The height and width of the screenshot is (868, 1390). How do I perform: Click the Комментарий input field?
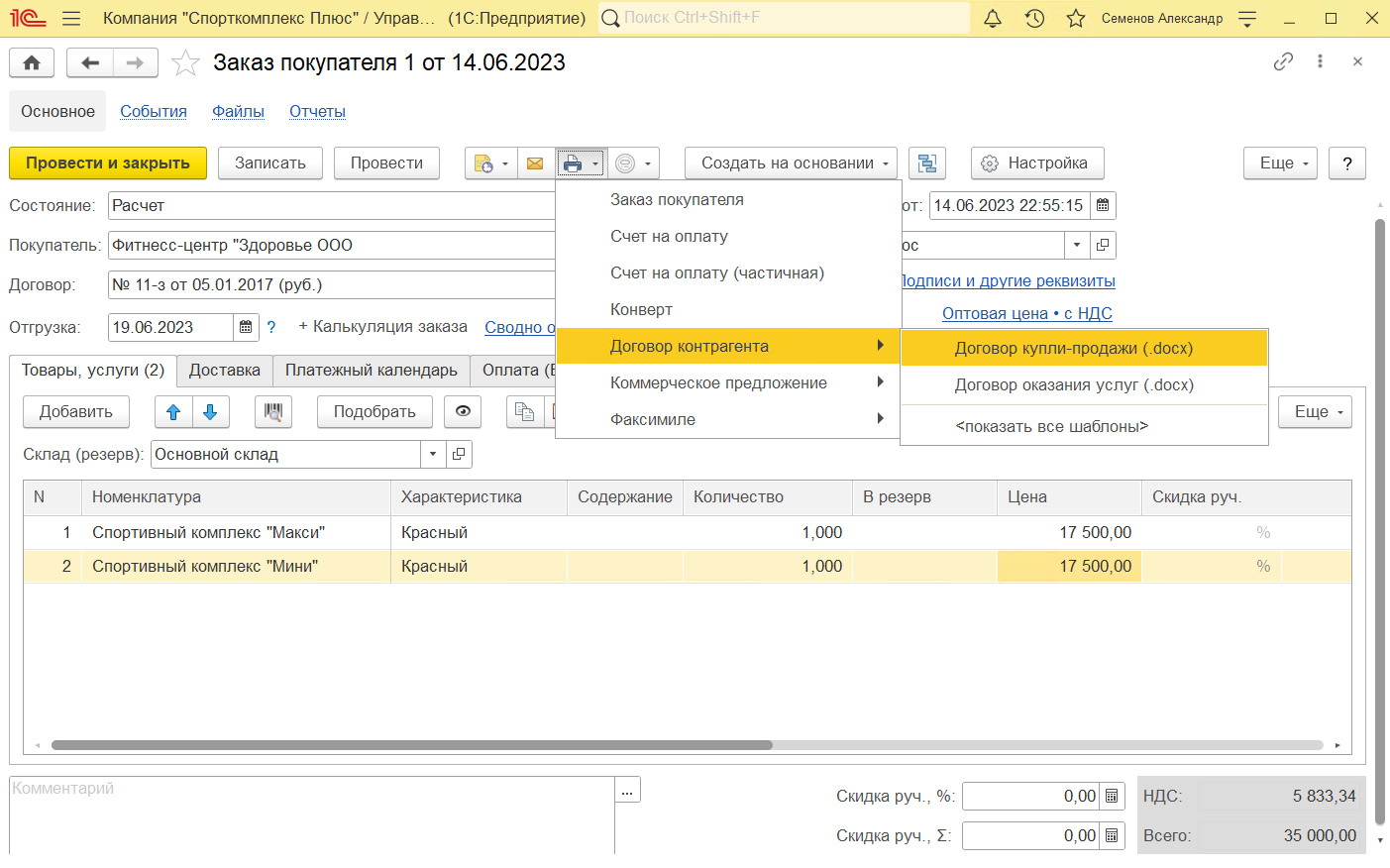click(x=312, y=814)
